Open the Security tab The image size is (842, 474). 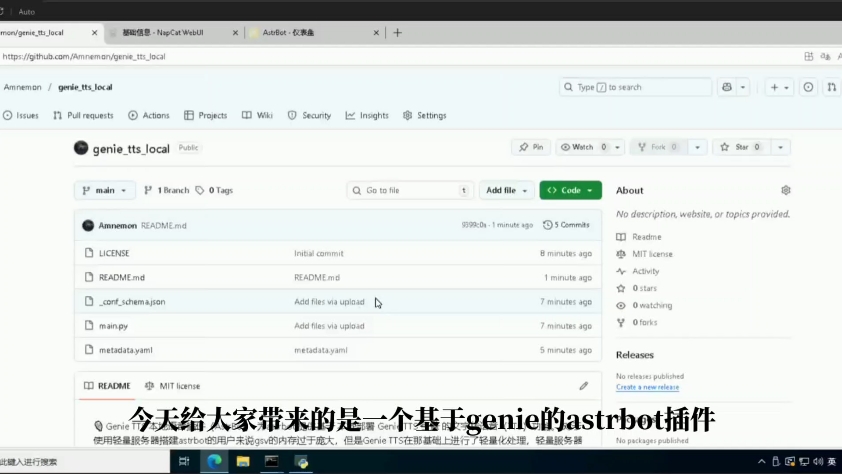click(309, 115)
